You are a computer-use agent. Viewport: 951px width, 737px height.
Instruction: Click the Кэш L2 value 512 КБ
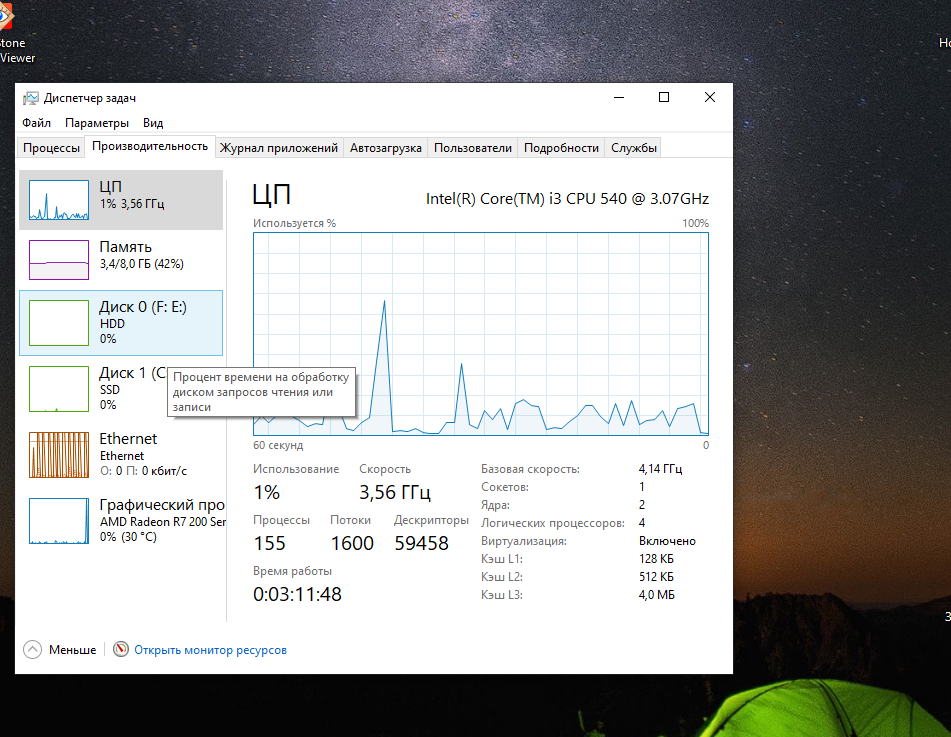click(656, 577)
